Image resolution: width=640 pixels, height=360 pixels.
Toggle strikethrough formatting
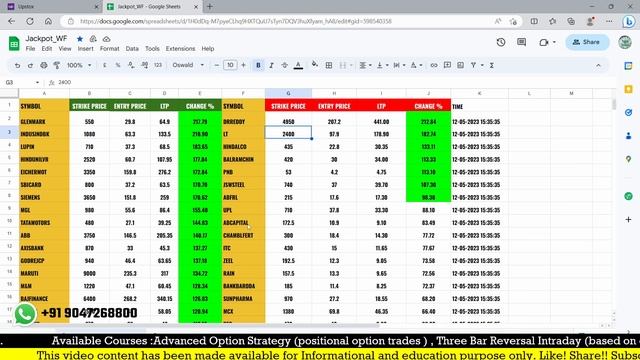point(284,65)
